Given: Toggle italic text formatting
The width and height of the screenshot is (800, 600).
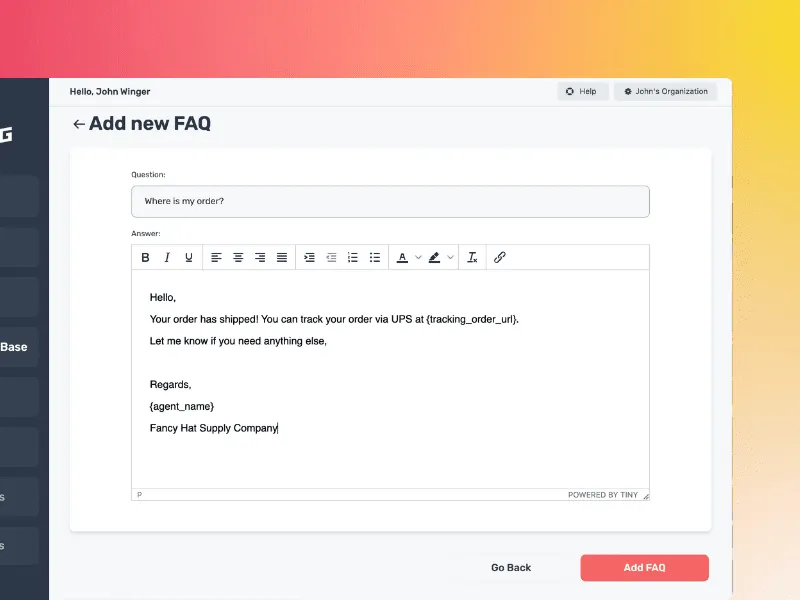Looking at the screenshot, I should pyautogui.click(x=167, y=258).
